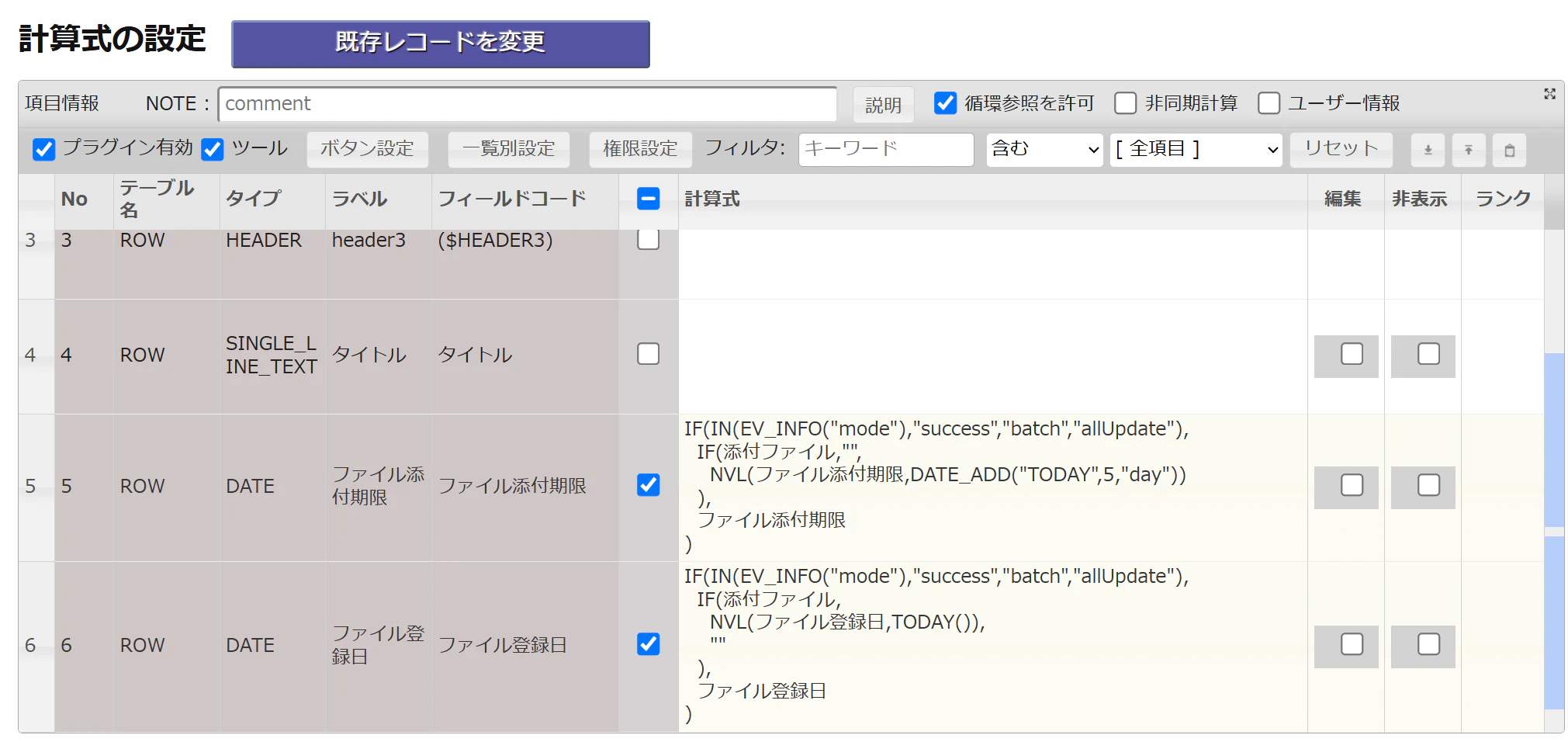
Task: Uncheck プラグイン有効 checkbox
Action: point(44,149)
